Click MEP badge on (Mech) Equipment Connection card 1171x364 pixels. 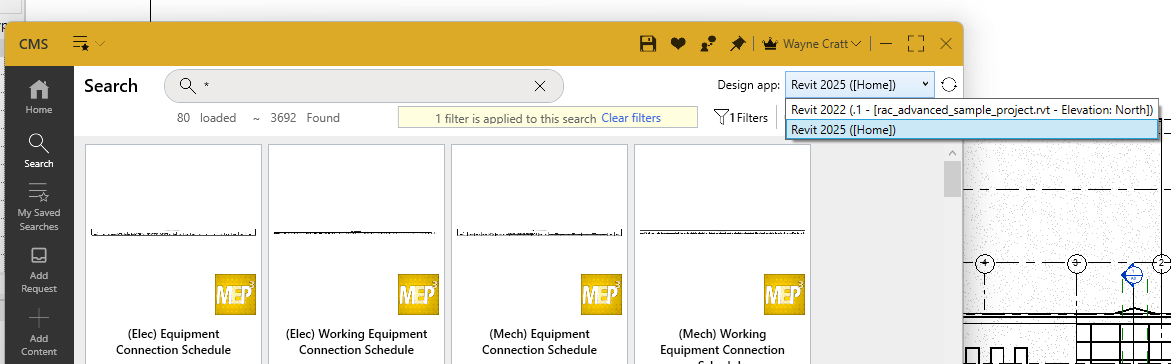pyautogui.click(x=601, y=294)
